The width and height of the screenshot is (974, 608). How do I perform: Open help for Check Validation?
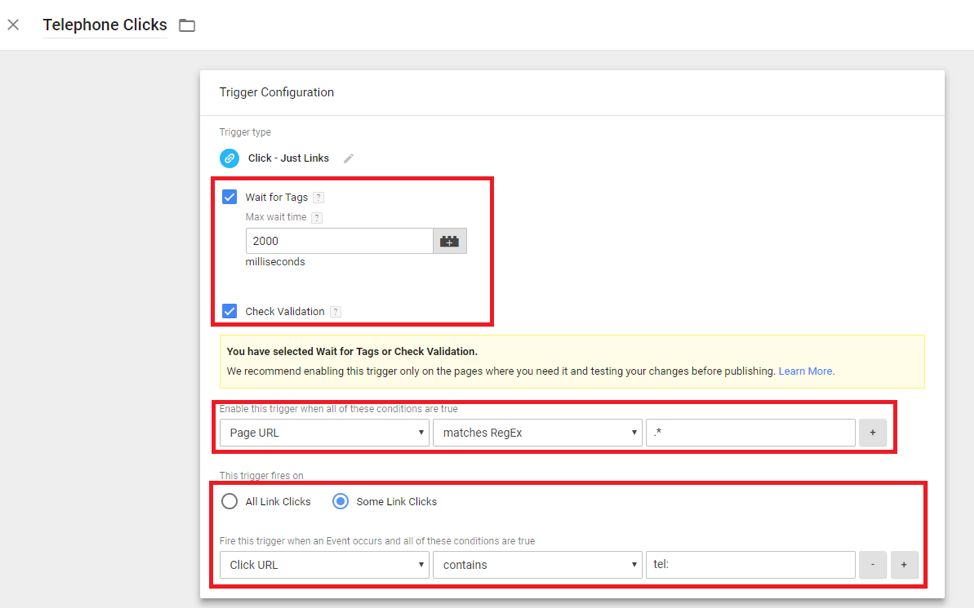pos(335,312)
